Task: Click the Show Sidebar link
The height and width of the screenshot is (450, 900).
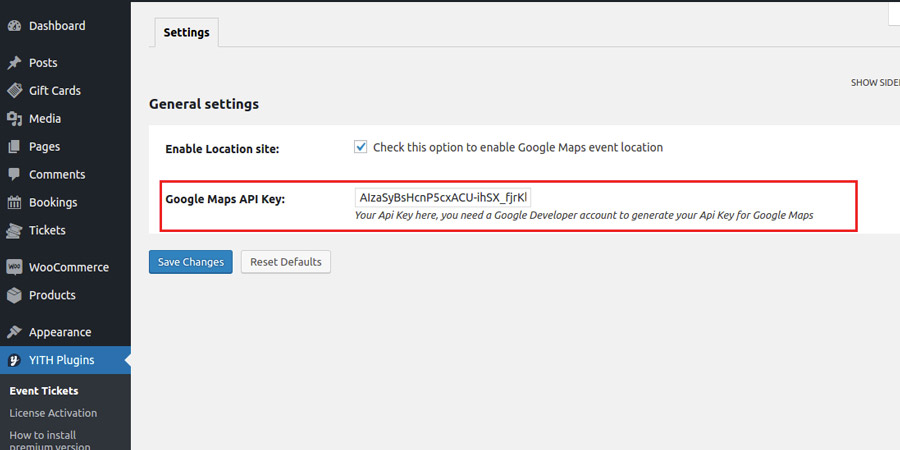Action: (875, 83)
